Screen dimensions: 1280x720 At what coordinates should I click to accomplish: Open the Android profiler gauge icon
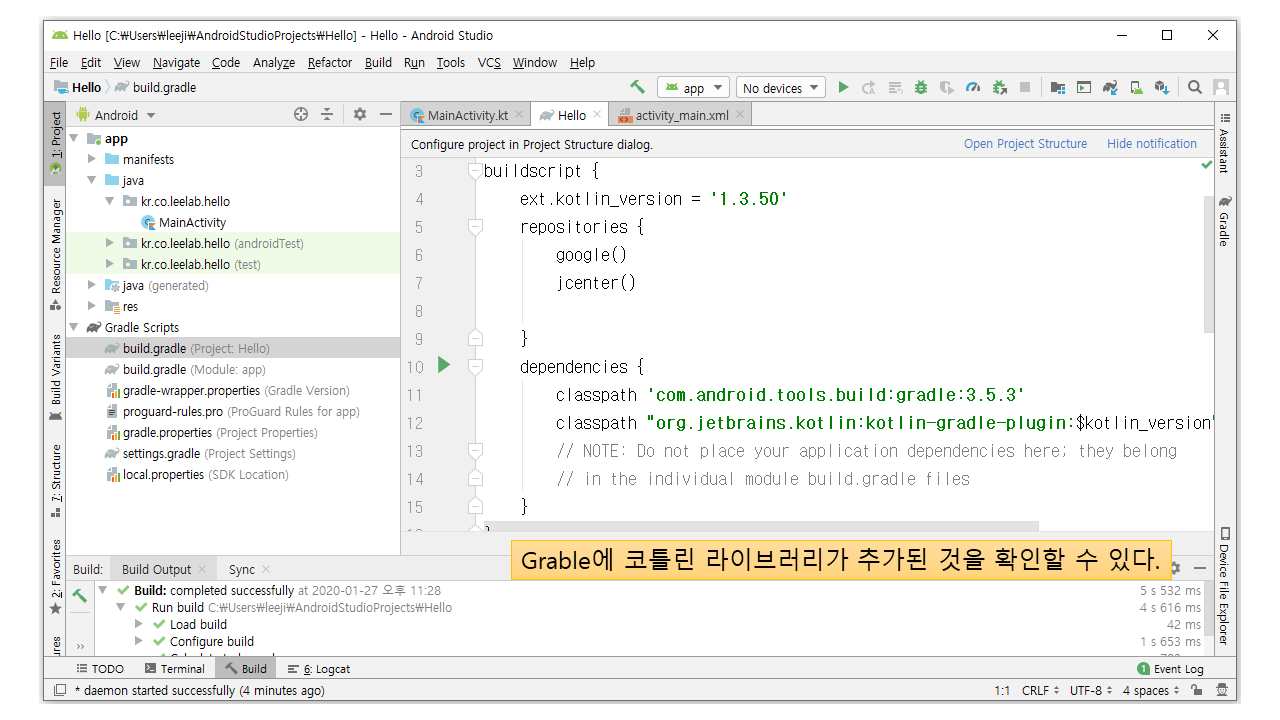click(973, 88)
